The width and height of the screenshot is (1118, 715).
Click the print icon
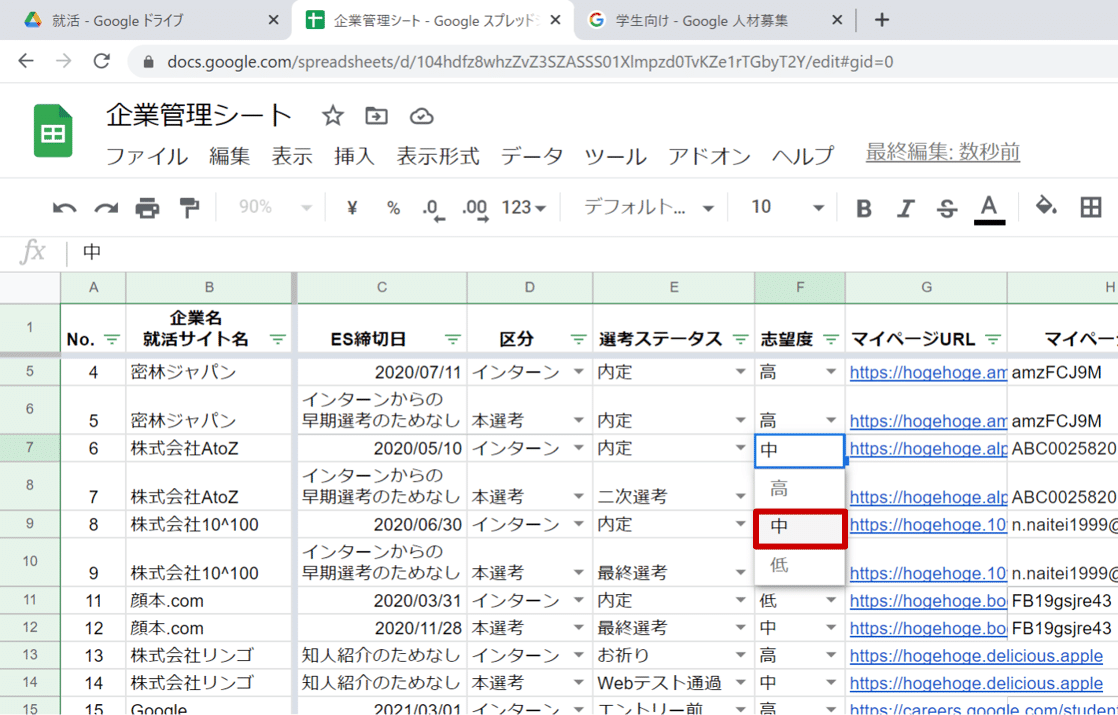click(x=148, y=208)
